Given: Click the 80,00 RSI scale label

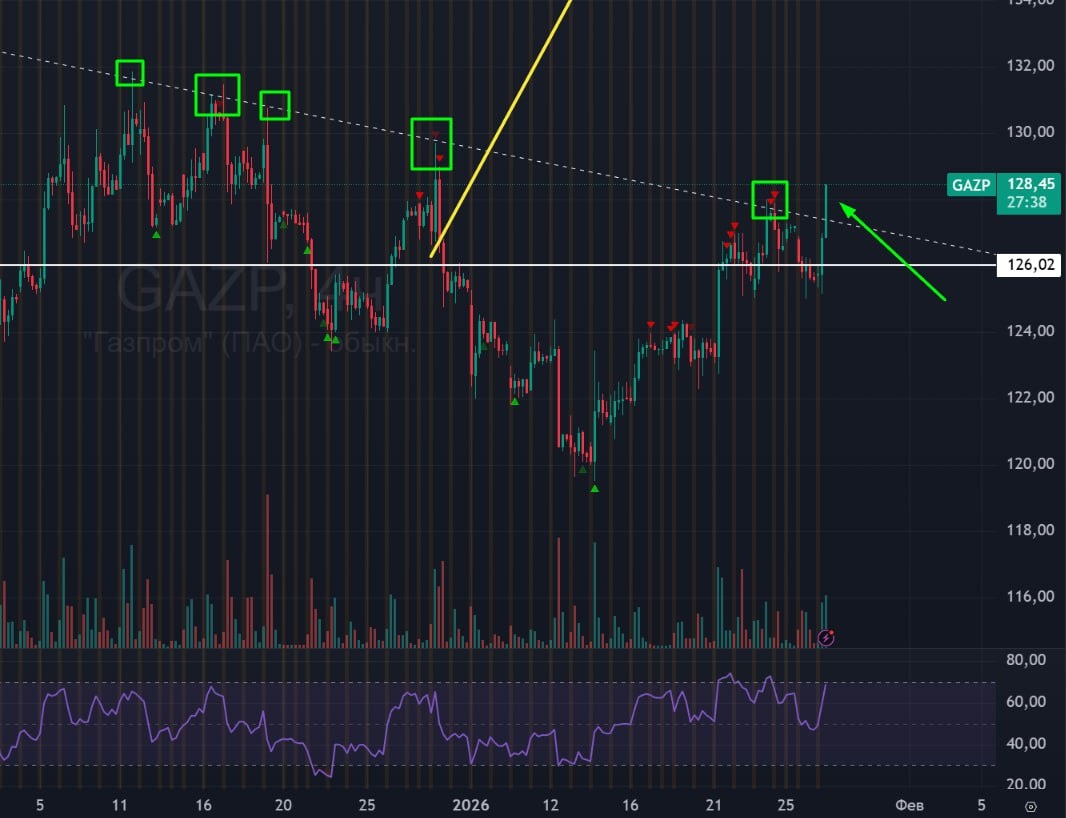Looking at the screenshot, I should [x=1026, y=660].
